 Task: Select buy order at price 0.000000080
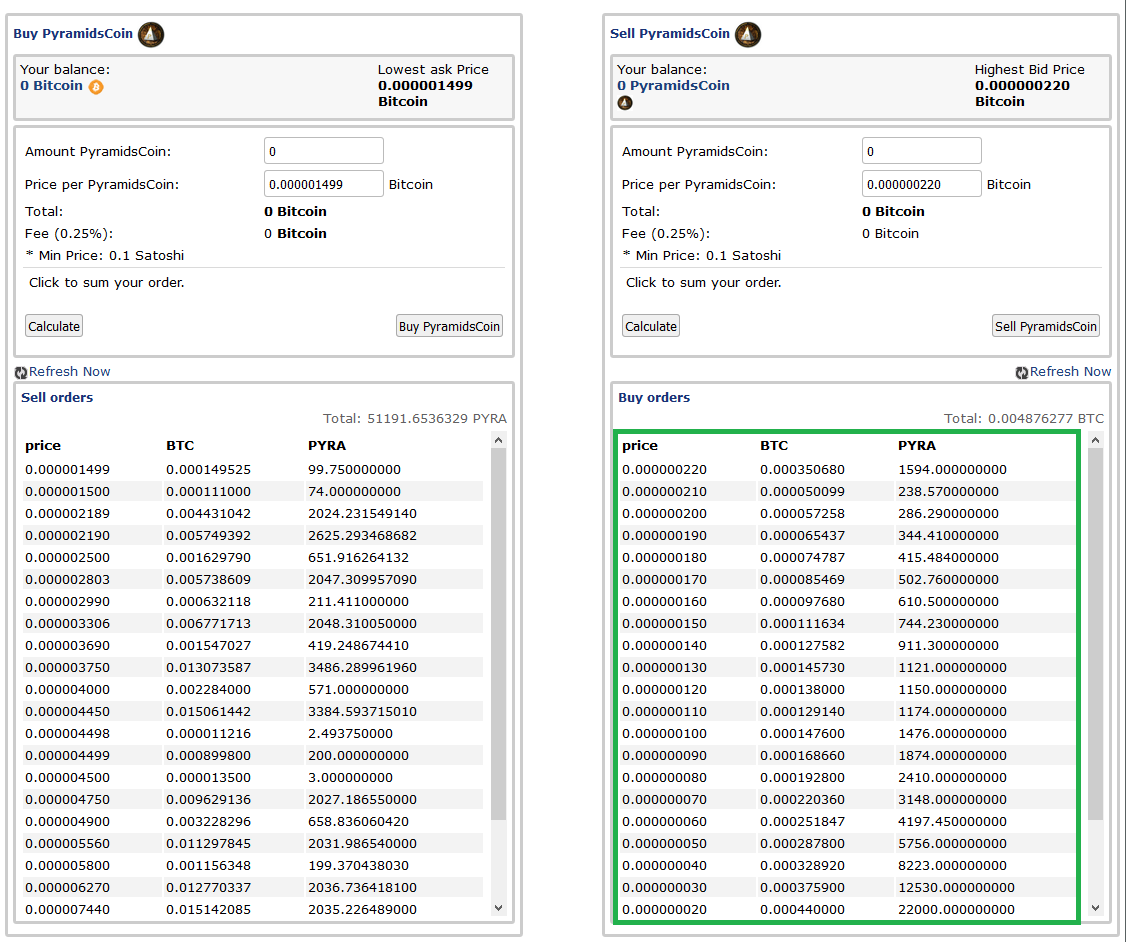pyautogui.click(x=848, y=778)
